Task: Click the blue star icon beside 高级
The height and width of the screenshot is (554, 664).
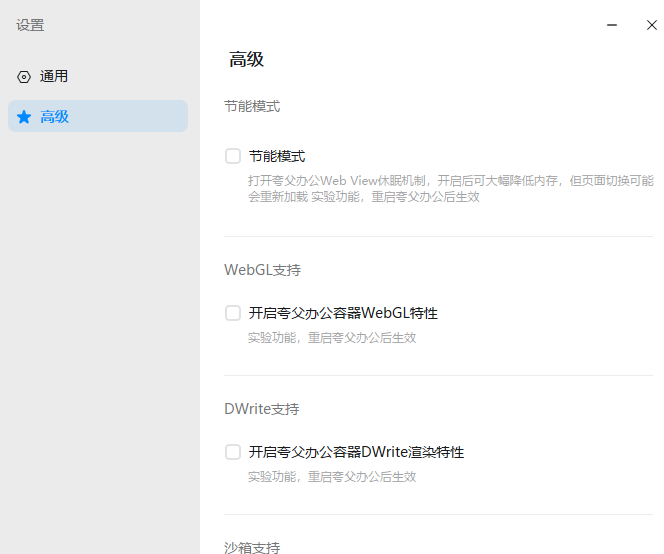Action: pyautogui.click(x=24, y=117)
